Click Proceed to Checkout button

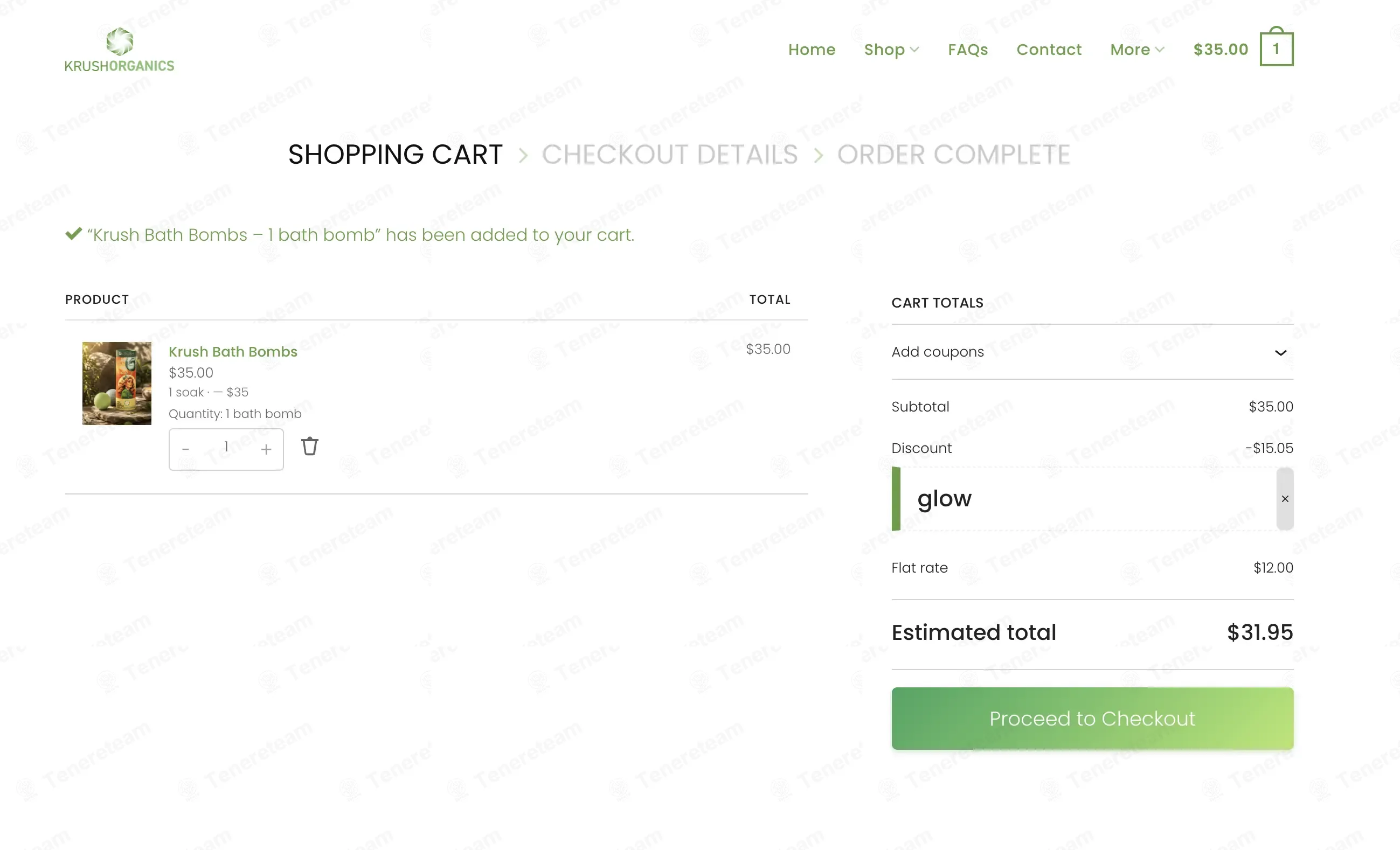[x=1092, y=718]
